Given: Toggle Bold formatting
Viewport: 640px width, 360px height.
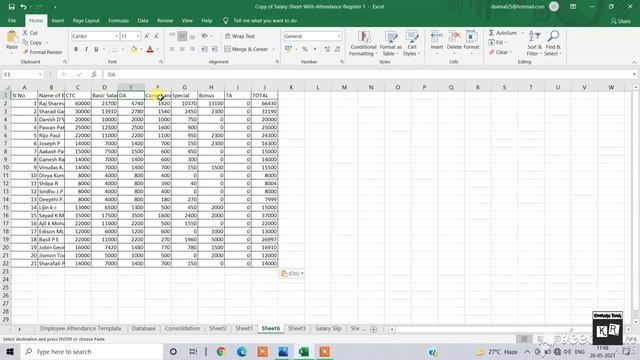Looking at the screenshot, I should pyautogui.click(x=76, y=49).
